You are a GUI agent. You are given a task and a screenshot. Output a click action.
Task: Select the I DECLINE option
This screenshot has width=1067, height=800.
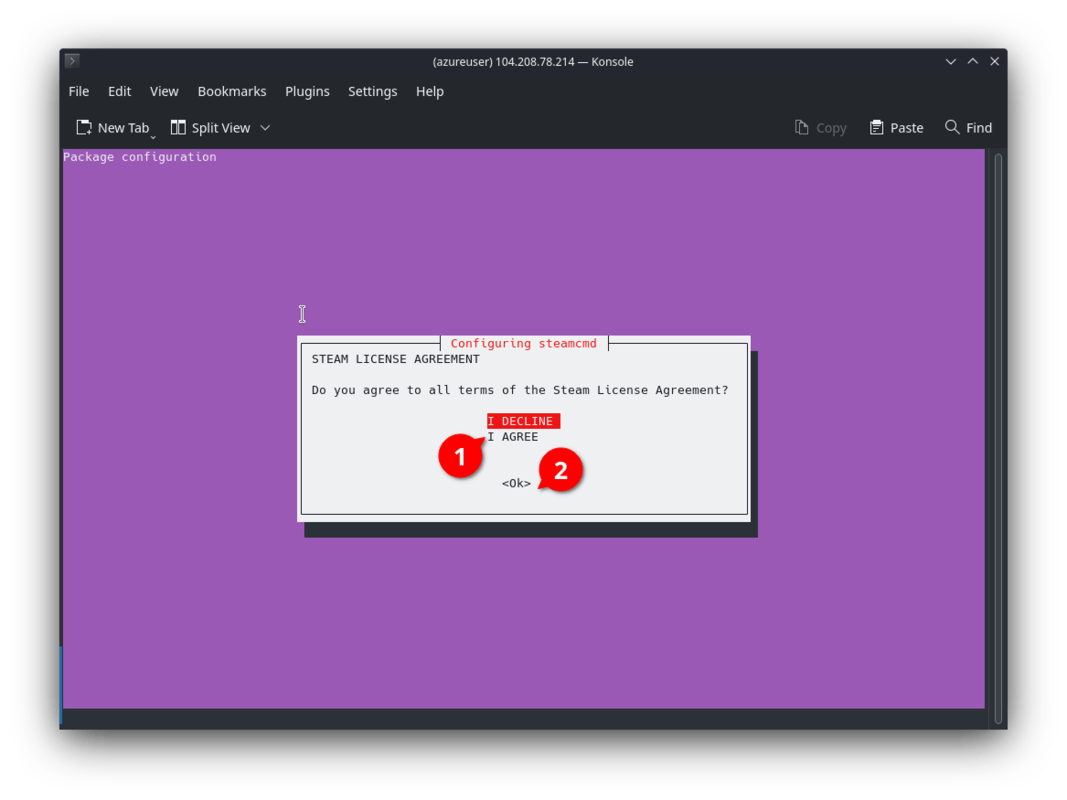522,421
